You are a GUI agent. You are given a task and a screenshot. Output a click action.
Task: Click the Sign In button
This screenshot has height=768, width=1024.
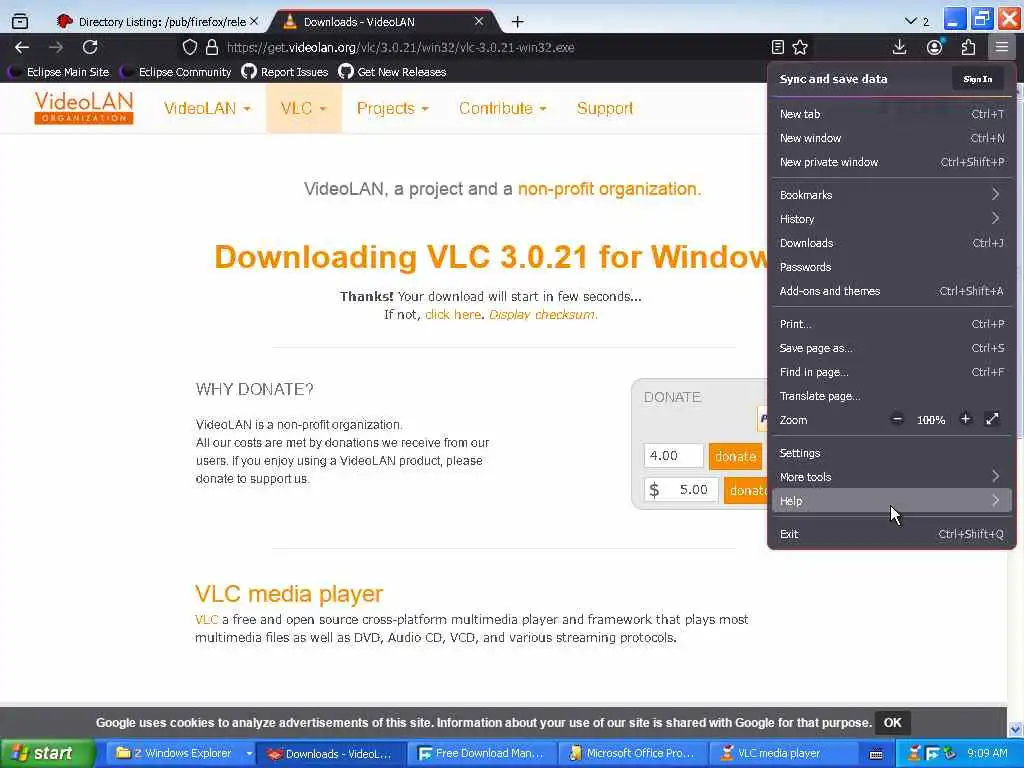pos(978,79)
